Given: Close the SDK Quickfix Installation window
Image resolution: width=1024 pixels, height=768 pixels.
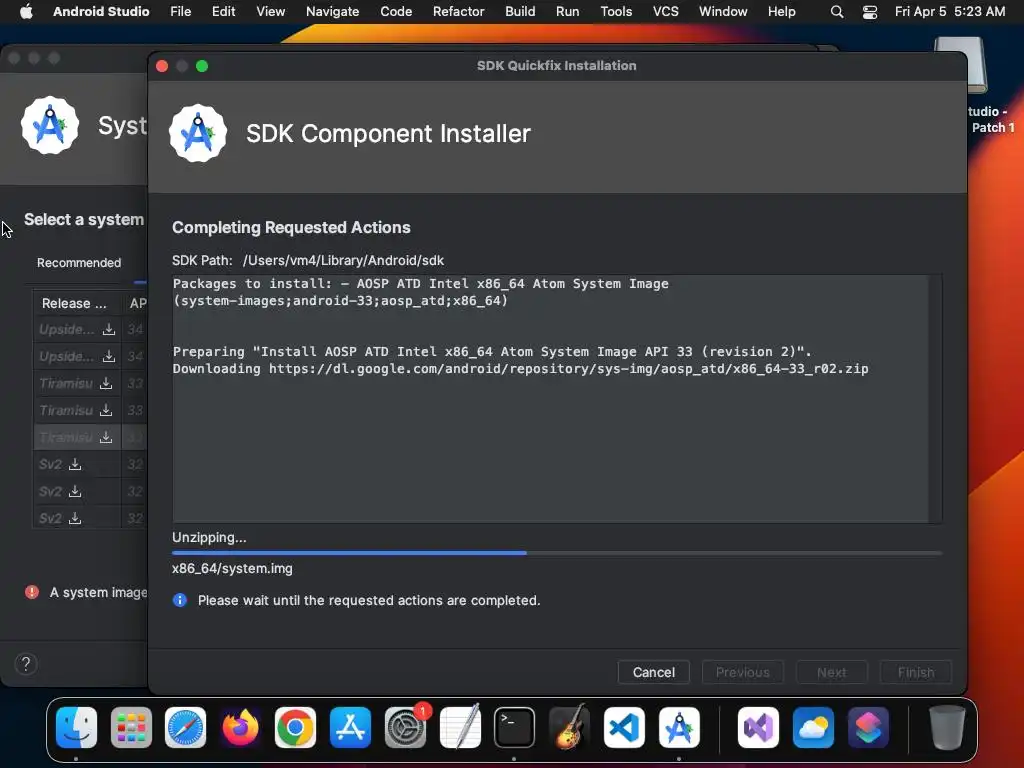Looking at the screenshot, I should pos(162,66).
